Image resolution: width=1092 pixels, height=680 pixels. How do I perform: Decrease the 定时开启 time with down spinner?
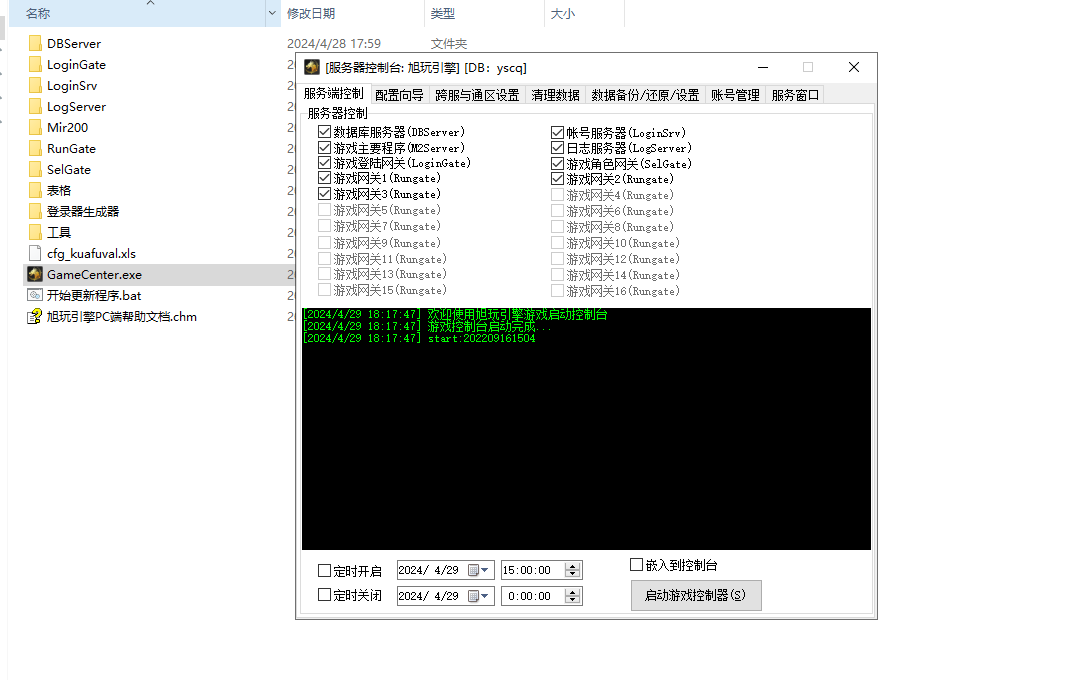point(572,574)
